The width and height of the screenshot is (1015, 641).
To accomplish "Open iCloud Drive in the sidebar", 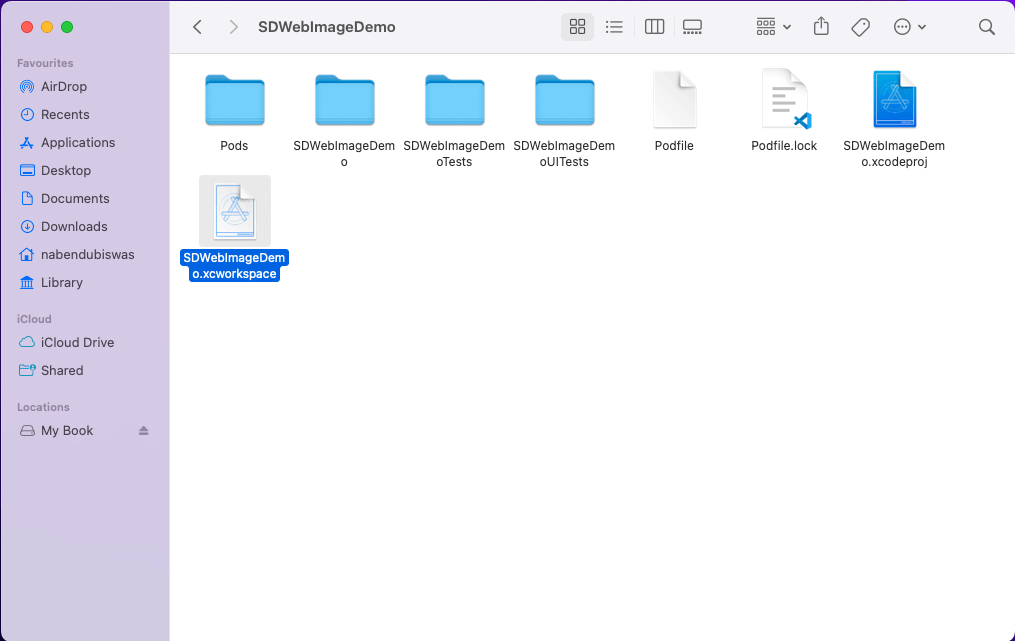I will 77,342.
